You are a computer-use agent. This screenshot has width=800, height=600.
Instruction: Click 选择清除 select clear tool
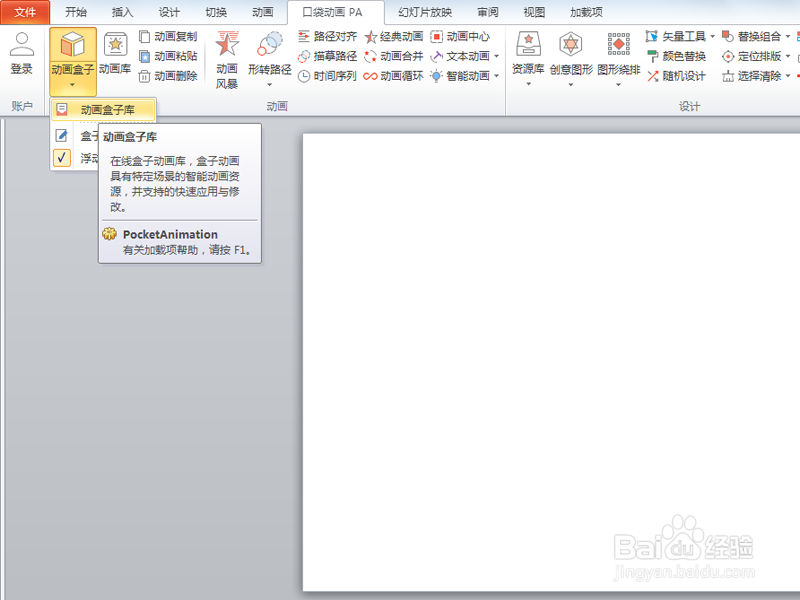point(751,76)
